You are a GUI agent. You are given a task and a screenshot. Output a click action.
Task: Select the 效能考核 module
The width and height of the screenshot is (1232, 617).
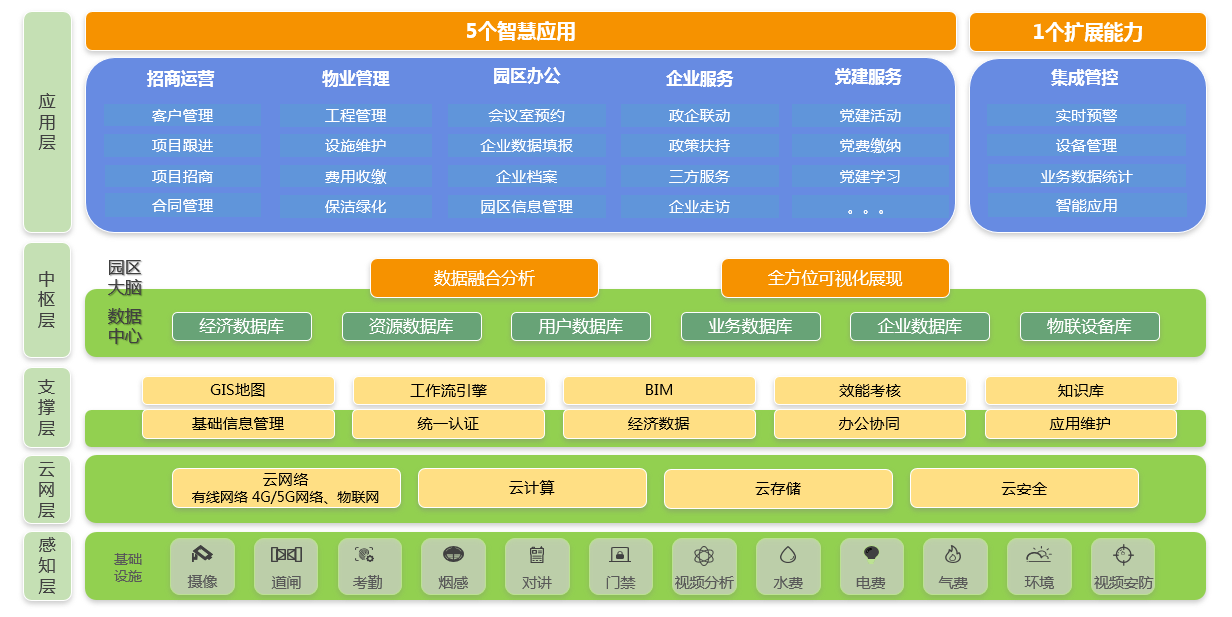(870, 390)
